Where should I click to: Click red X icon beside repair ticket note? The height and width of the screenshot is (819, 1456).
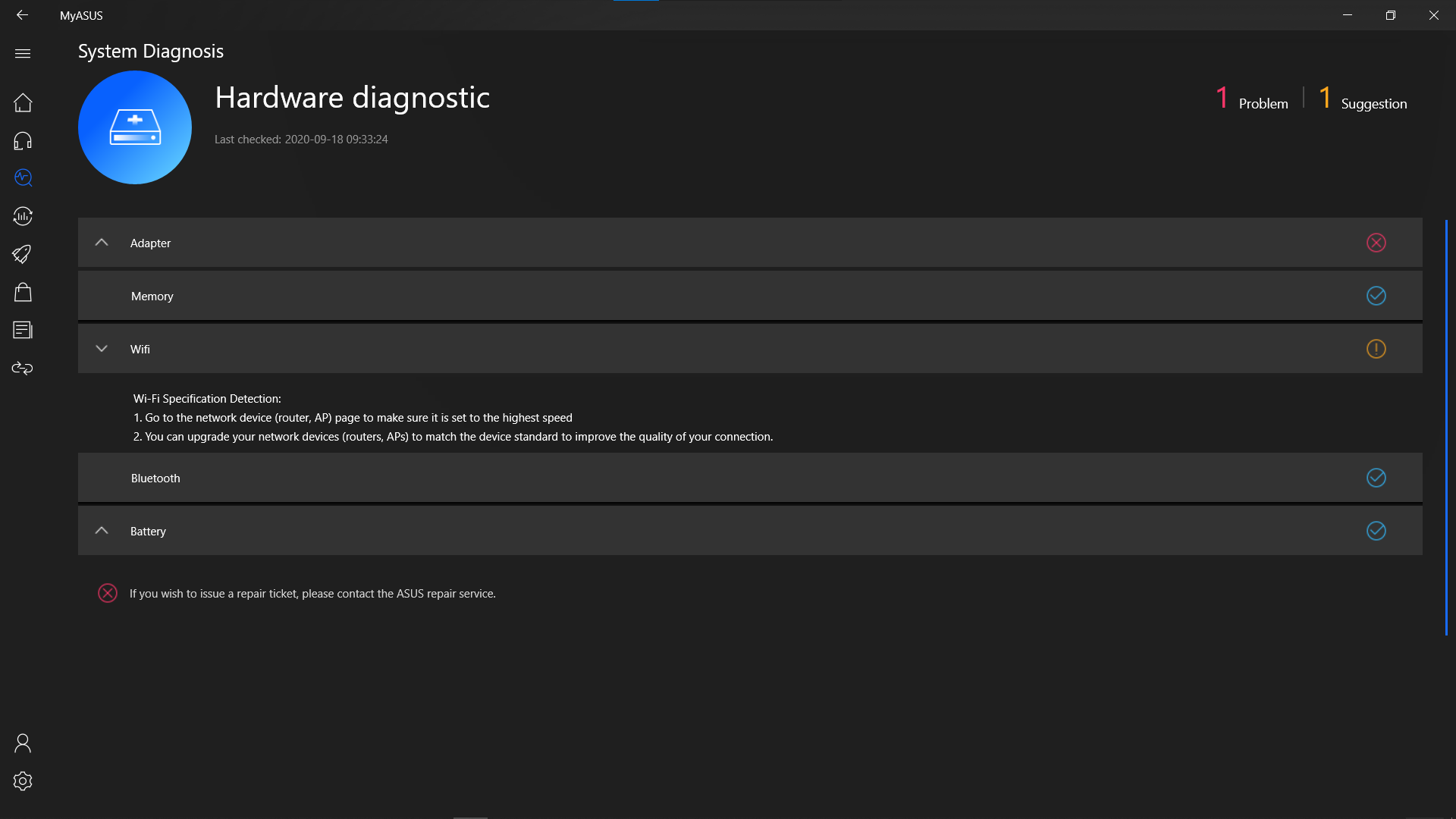point(108,593)
